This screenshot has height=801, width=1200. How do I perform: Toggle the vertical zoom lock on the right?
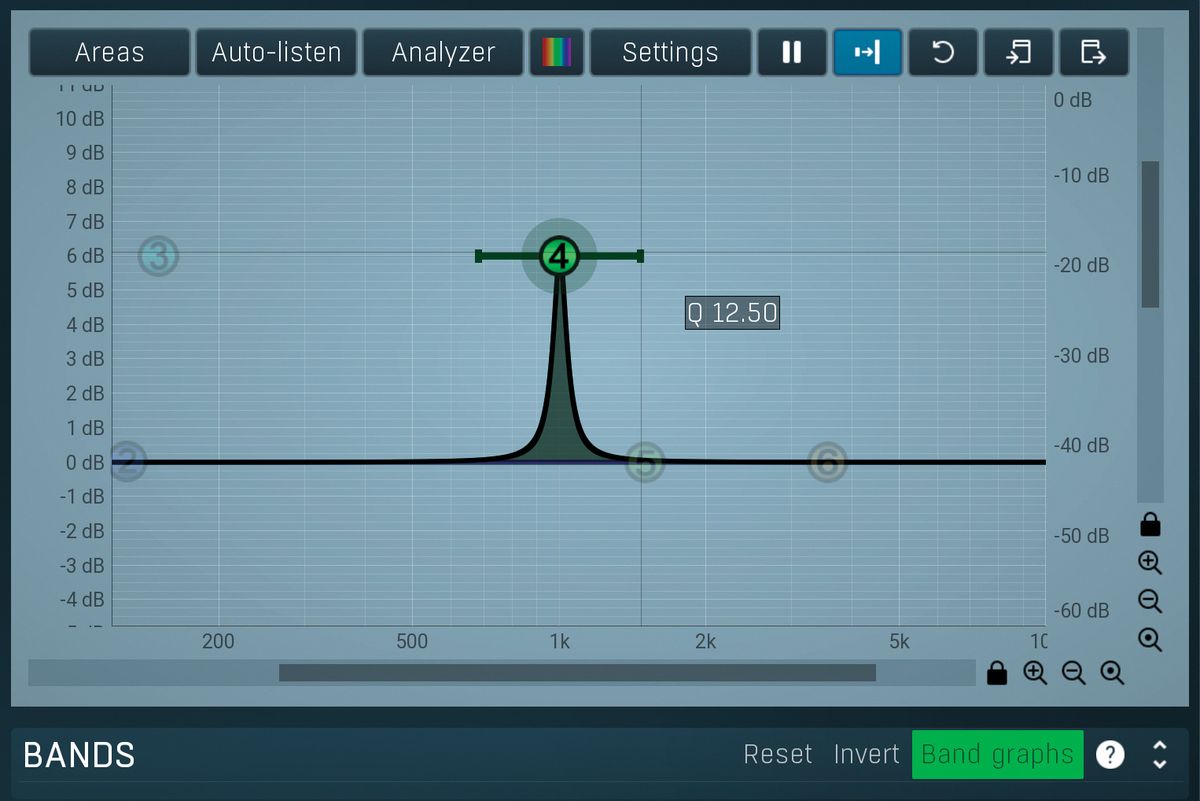pyautogui.click(x=1149, y=524)
